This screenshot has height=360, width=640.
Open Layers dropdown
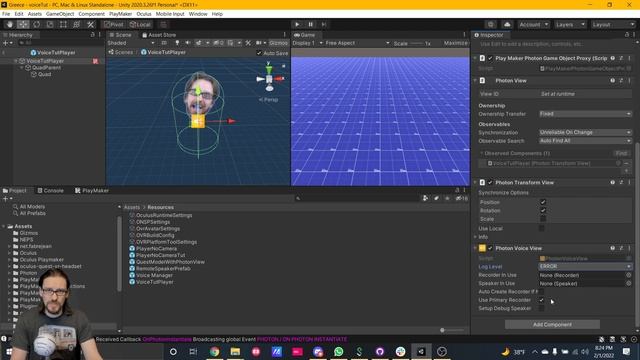click(570, 24)
